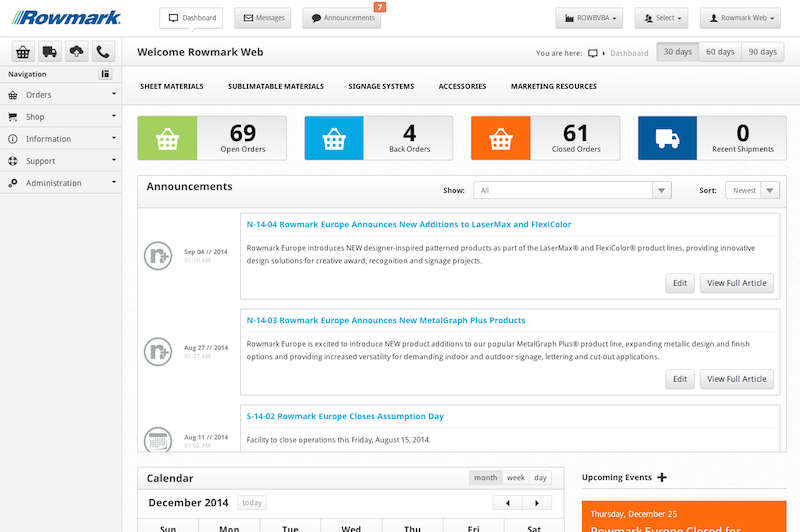Click the December 2014 calendar heading

click(x=188, y=502)
